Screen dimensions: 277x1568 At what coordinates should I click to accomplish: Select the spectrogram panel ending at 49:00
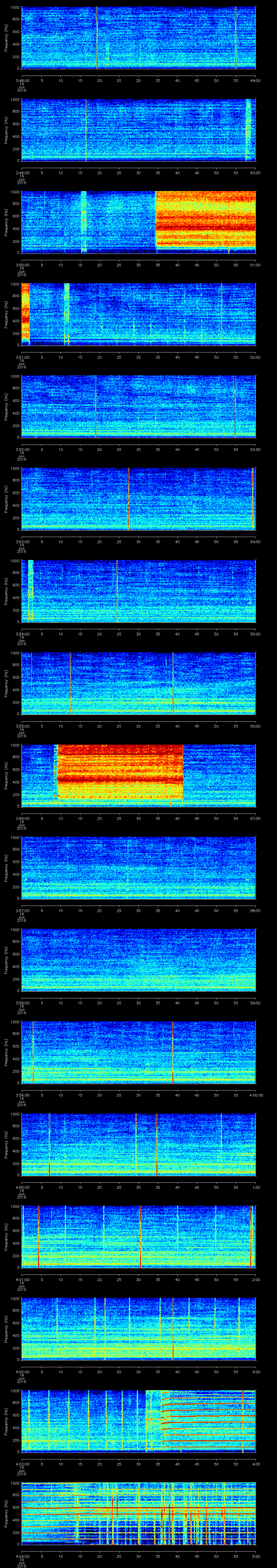click(x=138, y=38)
